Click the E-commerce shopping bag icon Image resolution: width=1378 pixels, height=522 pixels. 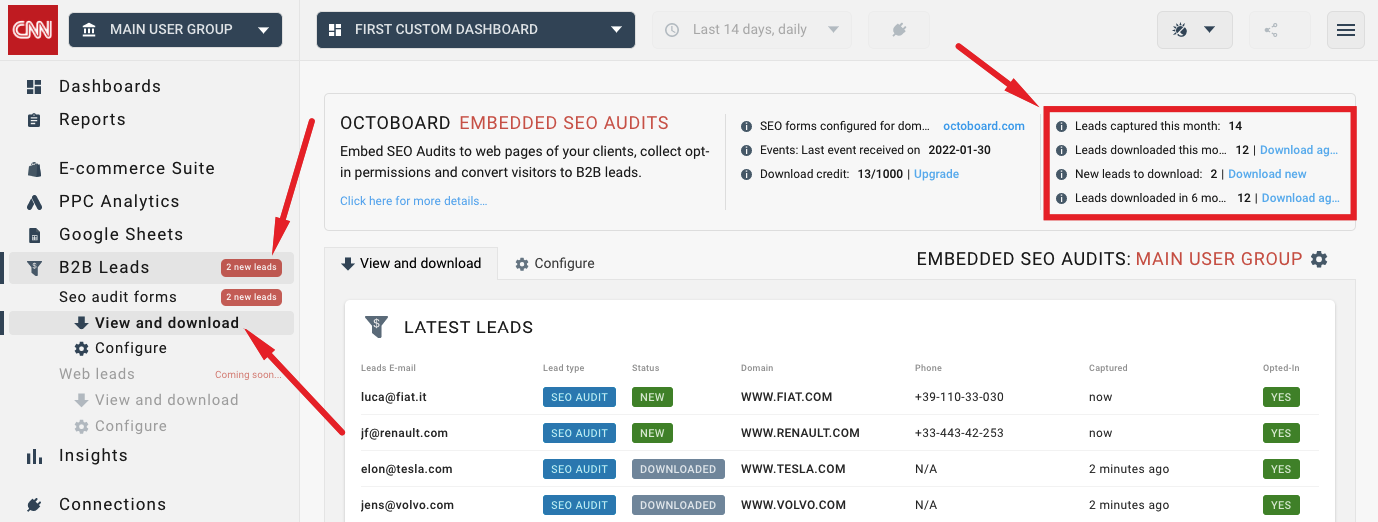[x=34, y=169]
